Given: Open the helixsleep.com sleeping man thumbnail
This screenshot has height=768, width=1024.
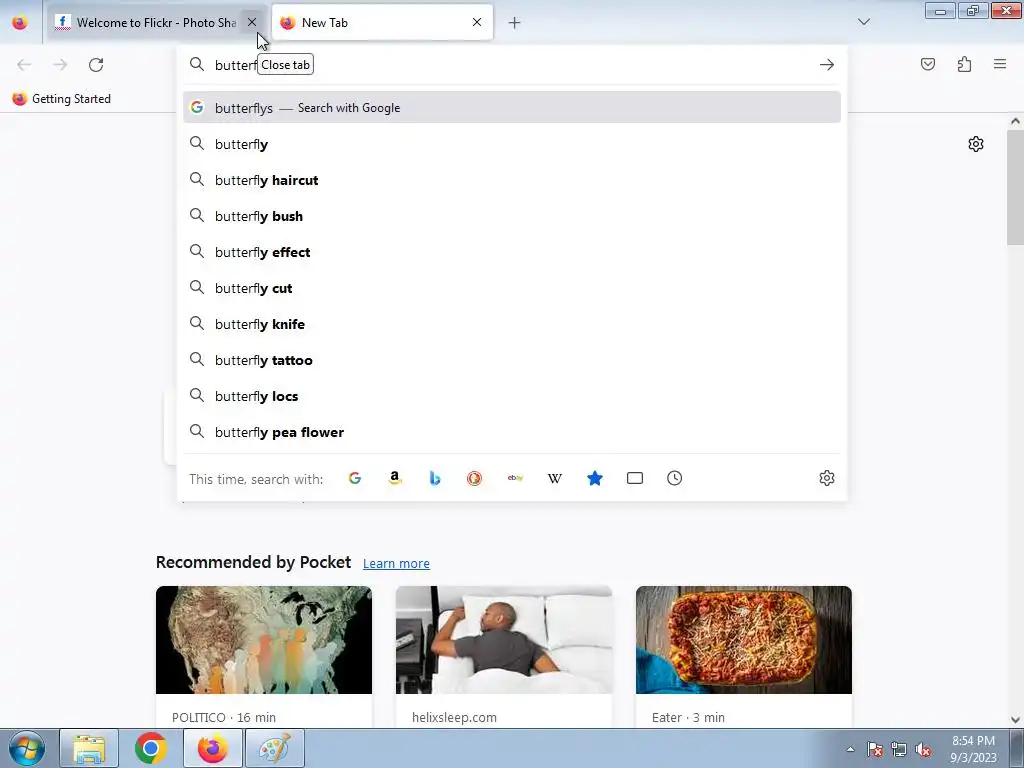Looking at the screenshot, I should [x=504, y=640].
